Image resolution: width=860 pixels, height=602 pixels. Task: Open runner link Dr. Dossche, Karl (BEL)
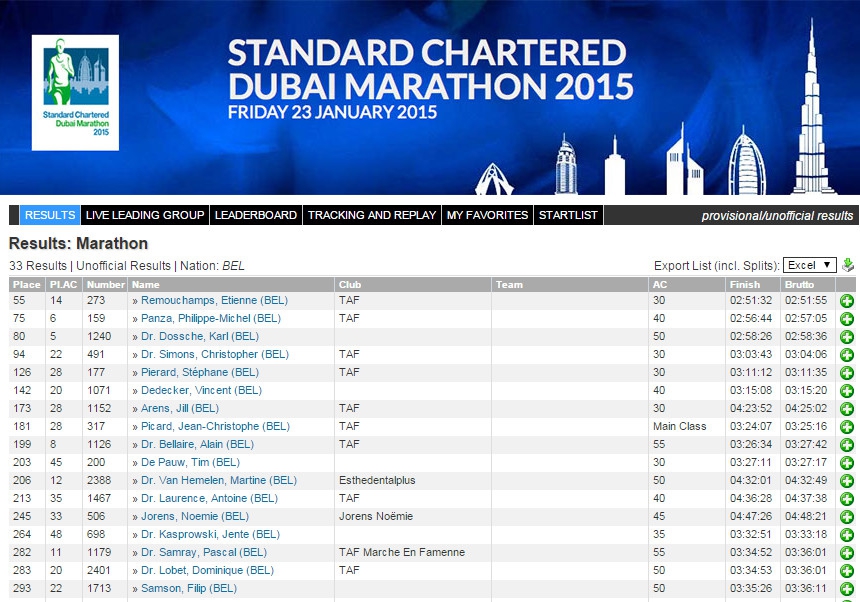tap(200, 337)
